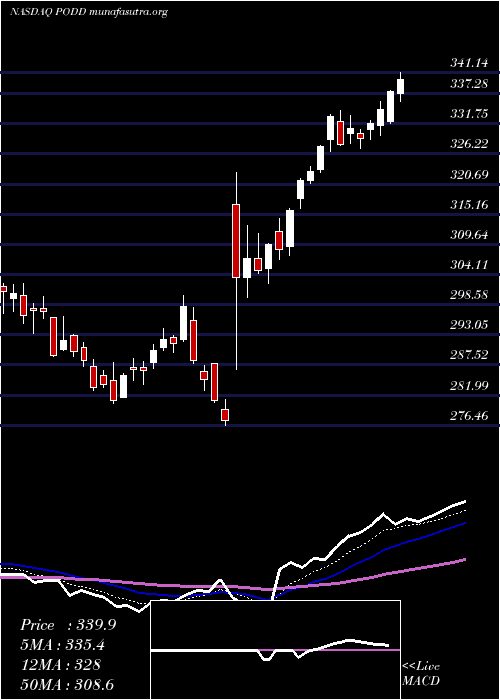Click the 309.64 price level label
This screenshot has height=700, width=500.
pos(469,235)
